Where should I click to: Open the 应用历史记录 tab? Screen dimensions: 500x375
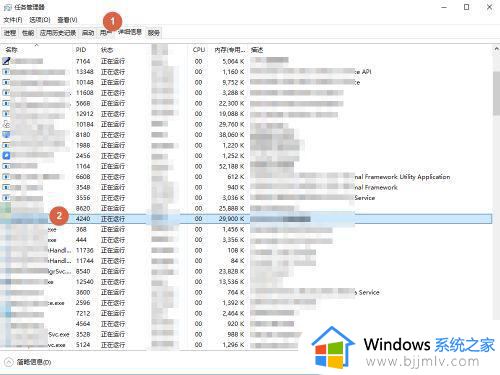tap(58, 33)
